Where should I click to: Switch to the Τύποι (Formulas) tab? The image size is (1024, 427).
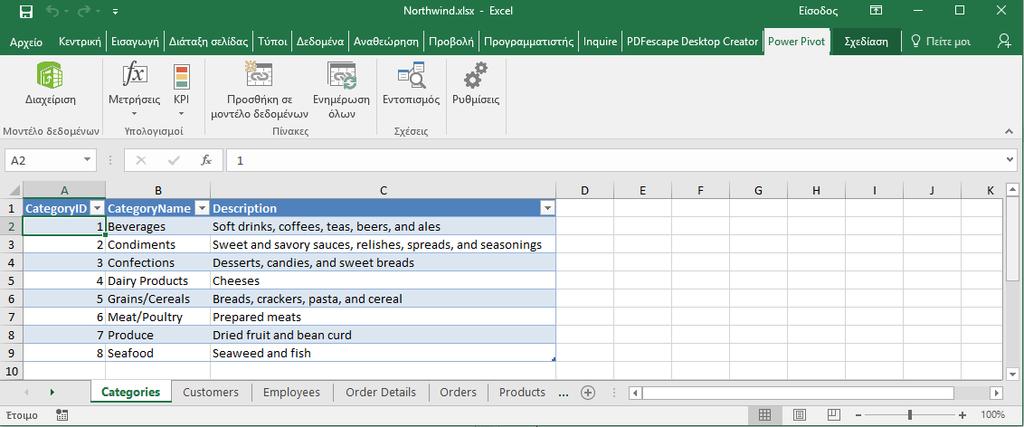(272, 41)
